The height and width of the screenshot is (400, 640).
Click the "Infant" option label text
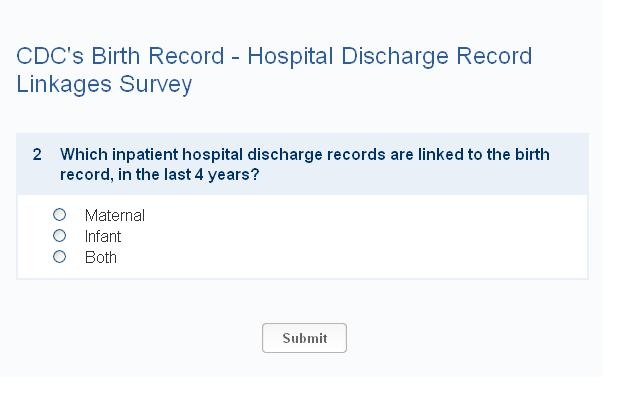(103, 237)
